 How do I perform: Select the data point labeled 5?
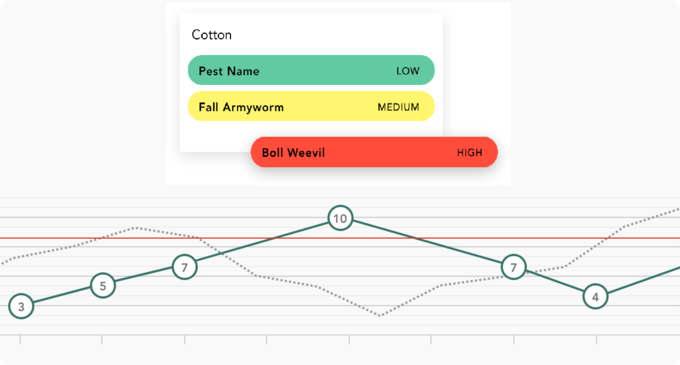tap(103, 286)
